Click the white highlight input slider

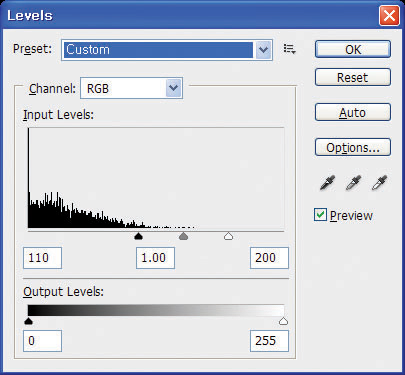pyautogui.click(x=228, y=236)
